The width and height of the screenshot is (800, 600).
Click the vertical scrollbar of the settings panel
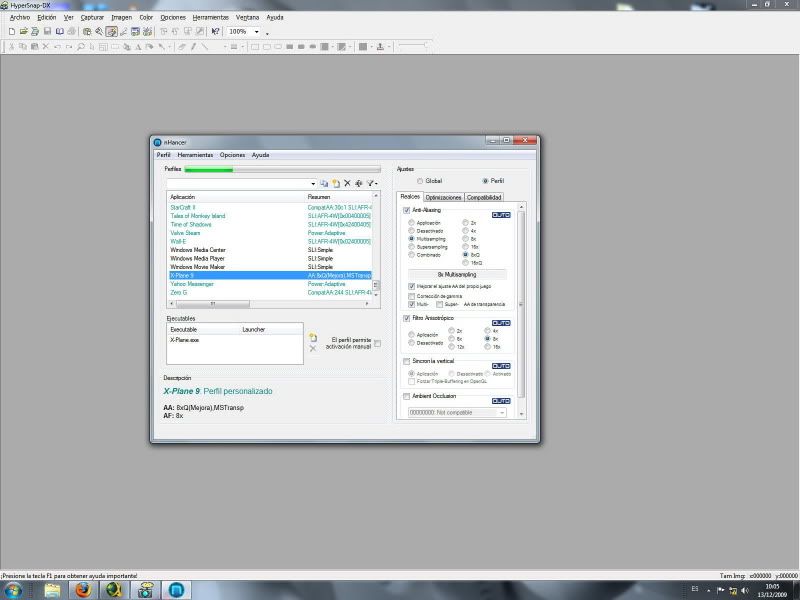coord(521,309)
